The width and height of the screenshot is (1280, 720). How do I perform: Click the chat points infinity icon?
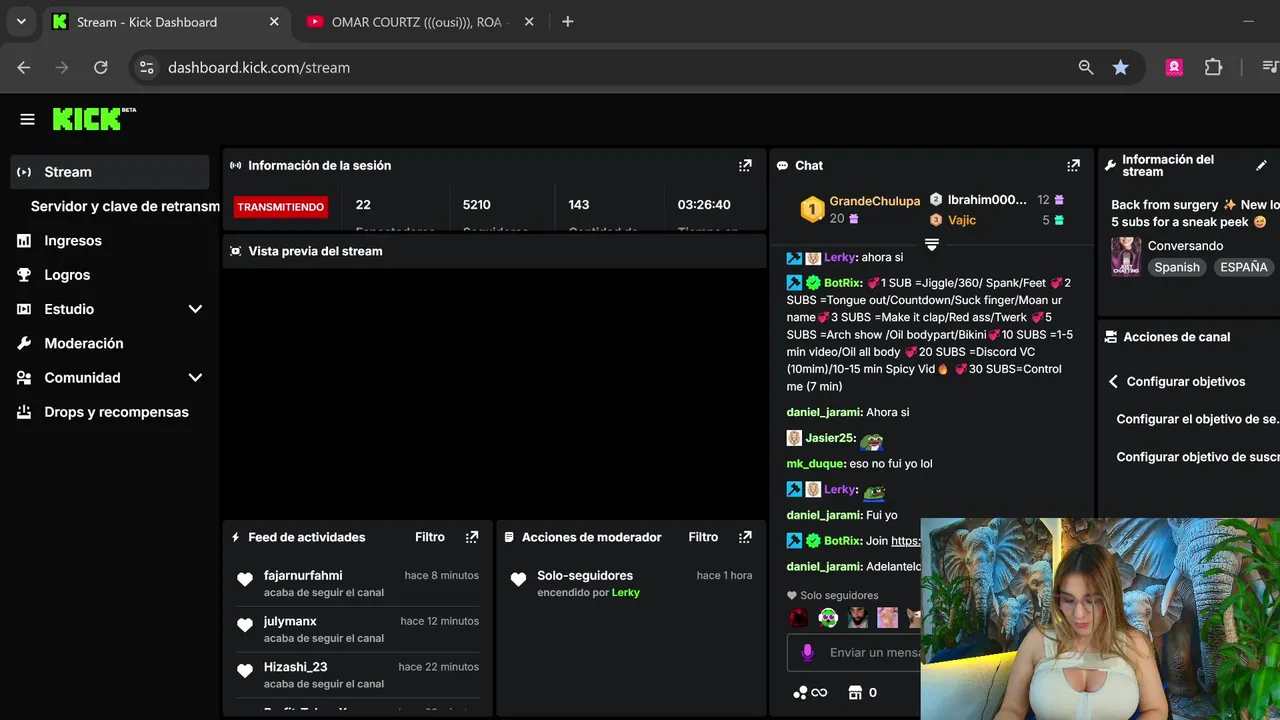pos(810,692)
